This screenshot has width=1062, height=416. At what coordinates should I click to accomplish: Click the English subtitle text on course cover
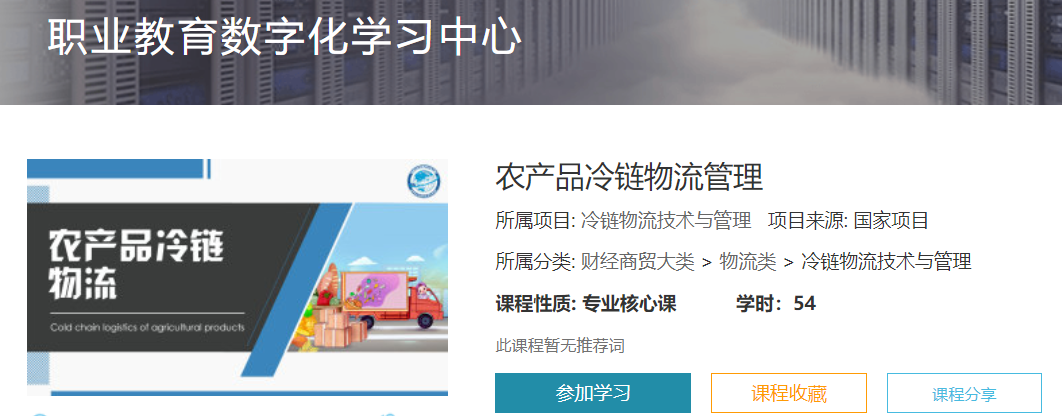click(146, 329)
